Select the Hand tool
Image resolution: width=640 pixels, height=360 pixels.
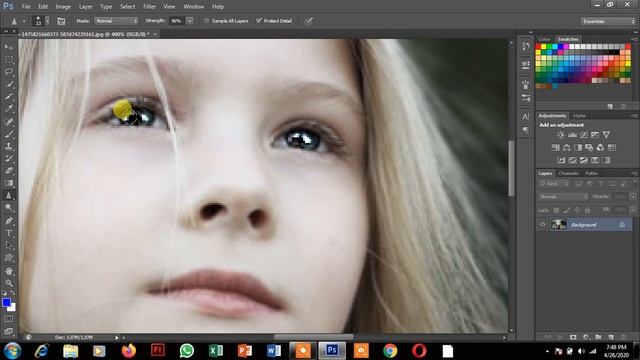coord(9,271)
